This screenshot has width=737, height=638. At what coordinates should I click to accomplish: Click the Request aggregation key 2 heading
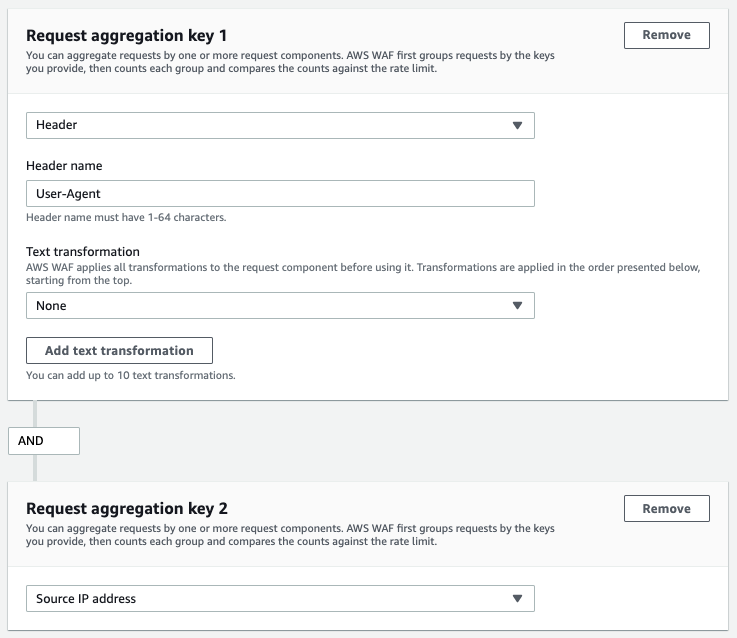click(127, 509)
